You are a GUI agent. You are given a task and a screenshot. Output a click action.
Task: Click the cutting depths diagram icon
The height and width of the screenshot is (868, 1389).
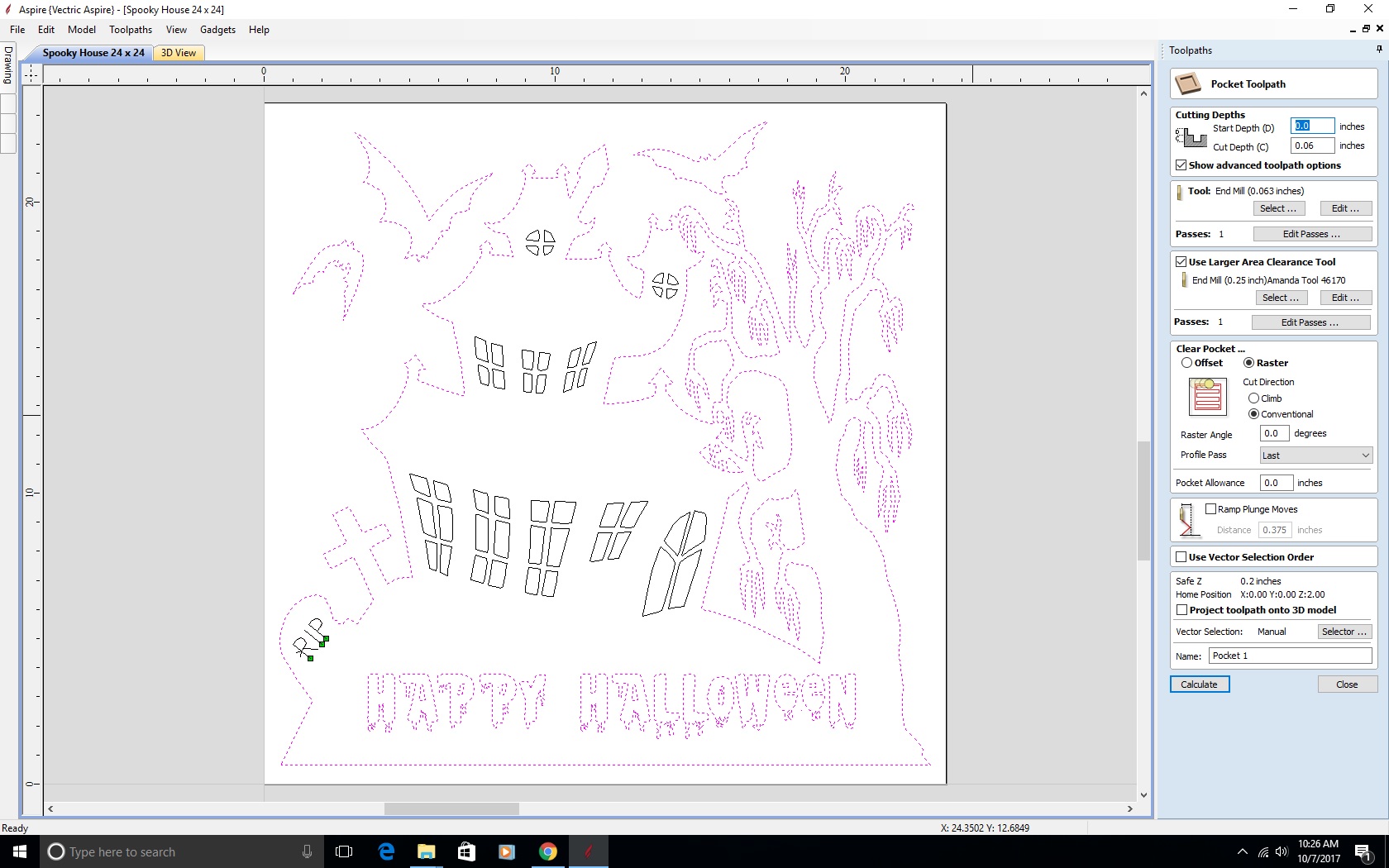pyautogui.click(x=1191, y=137)
